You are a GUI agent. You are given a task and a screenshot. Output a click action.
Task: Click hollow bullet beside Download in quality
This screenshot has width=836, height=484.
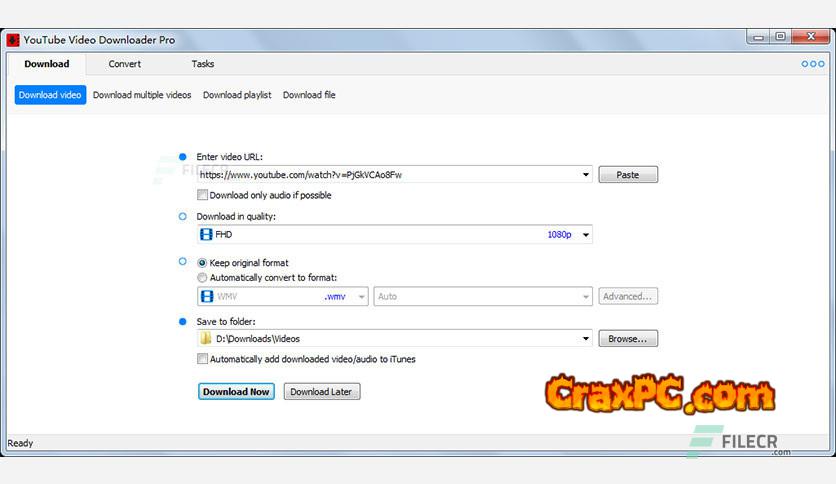click(183, 216)
